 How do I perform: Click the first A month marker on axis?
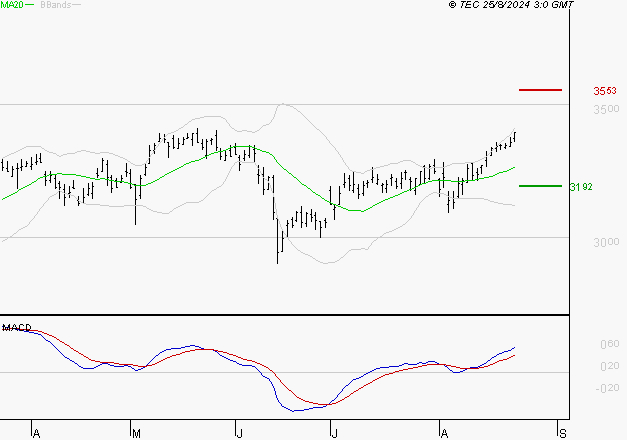(36, 434)
